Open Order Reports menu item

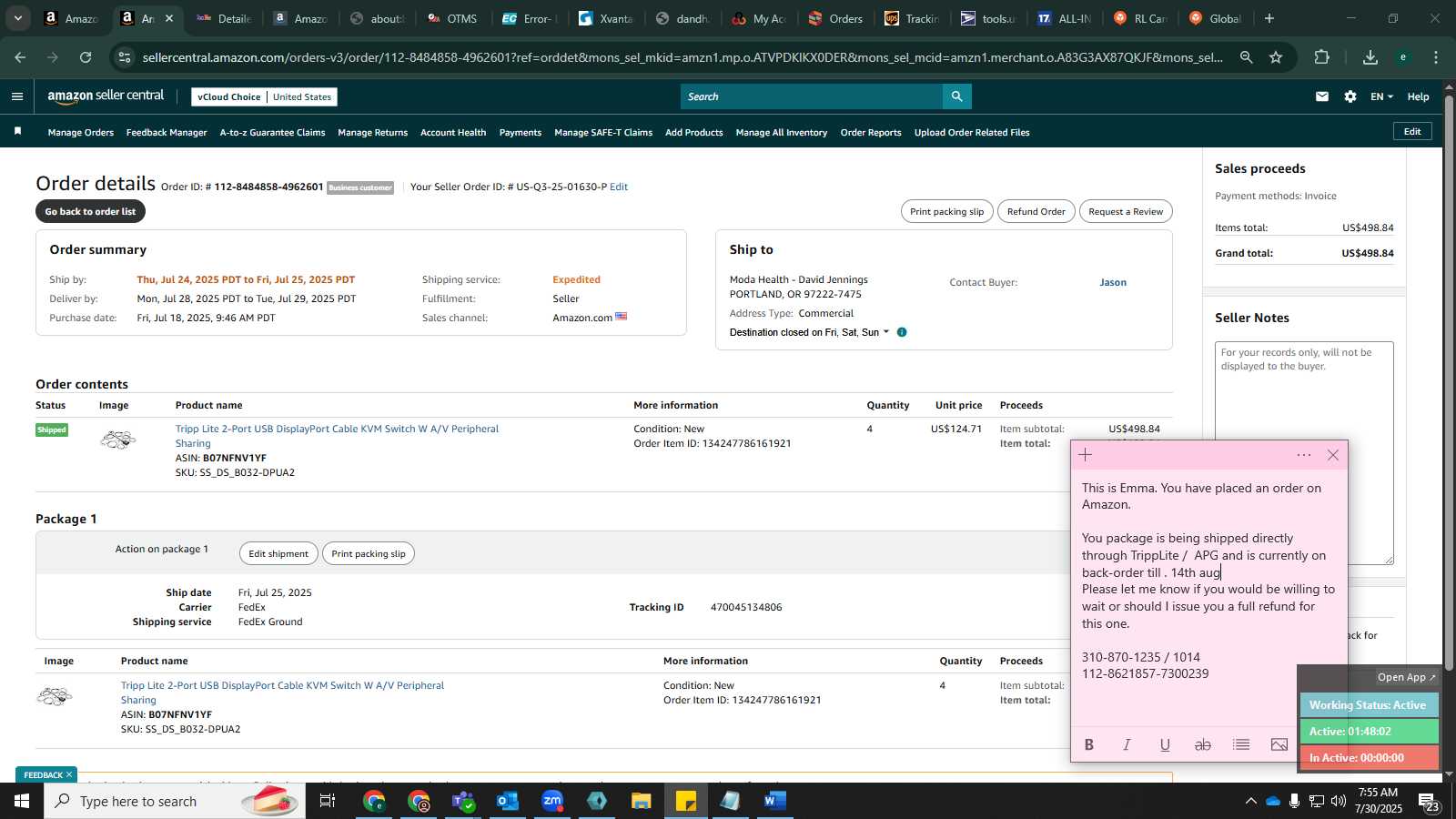coord(871,133)
